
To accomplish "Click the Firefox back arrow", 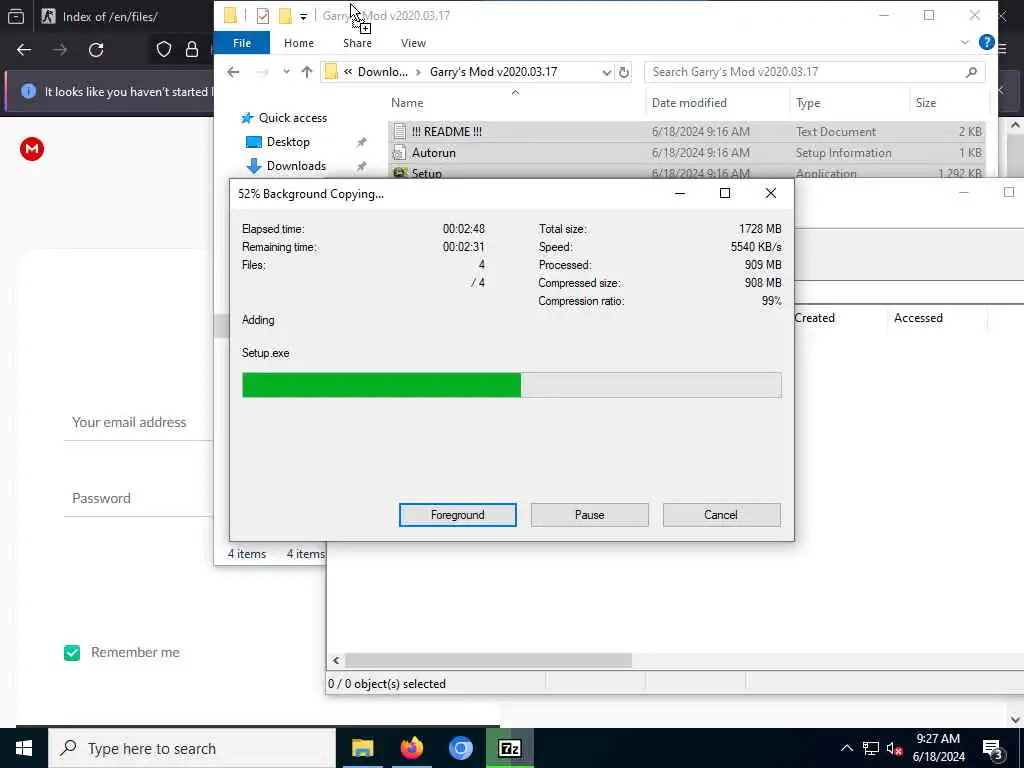I will (x=24, y=50).
